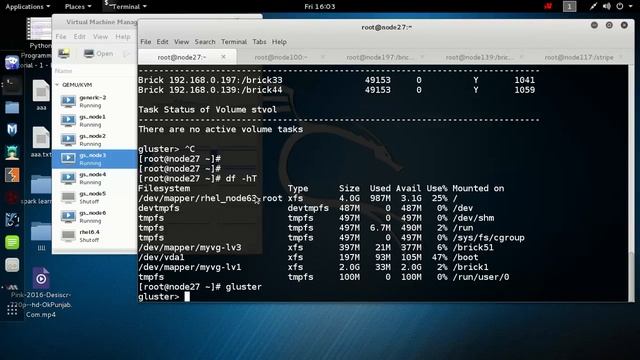Screen dimensions: 640x360
Task: Open the first dock icon with mask
Action: [12, 62]
